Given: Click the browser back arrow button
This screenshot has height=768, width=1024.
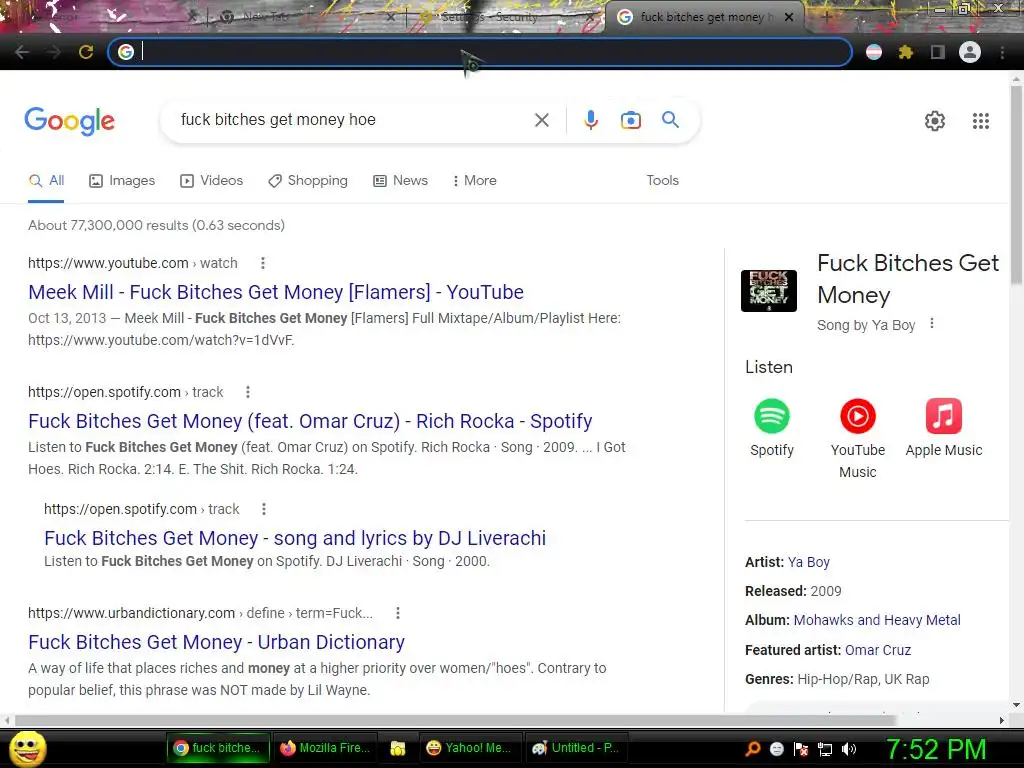Looking at the screenshot, I should point(22,52).
